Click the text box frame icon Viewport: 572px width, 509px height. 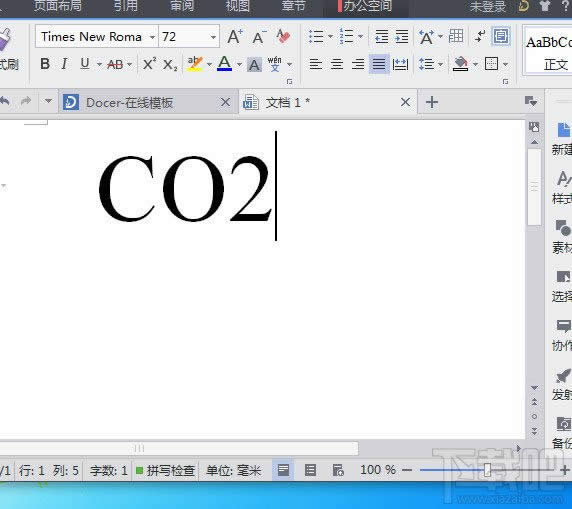[x=501, y=36]
